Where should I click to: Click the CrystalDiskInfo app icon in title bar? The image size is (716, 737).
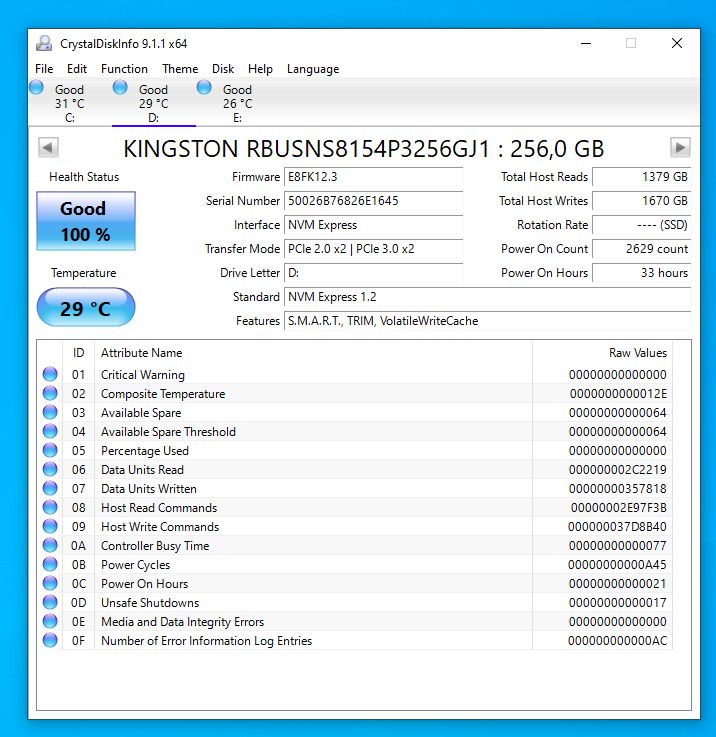point(44,43)
